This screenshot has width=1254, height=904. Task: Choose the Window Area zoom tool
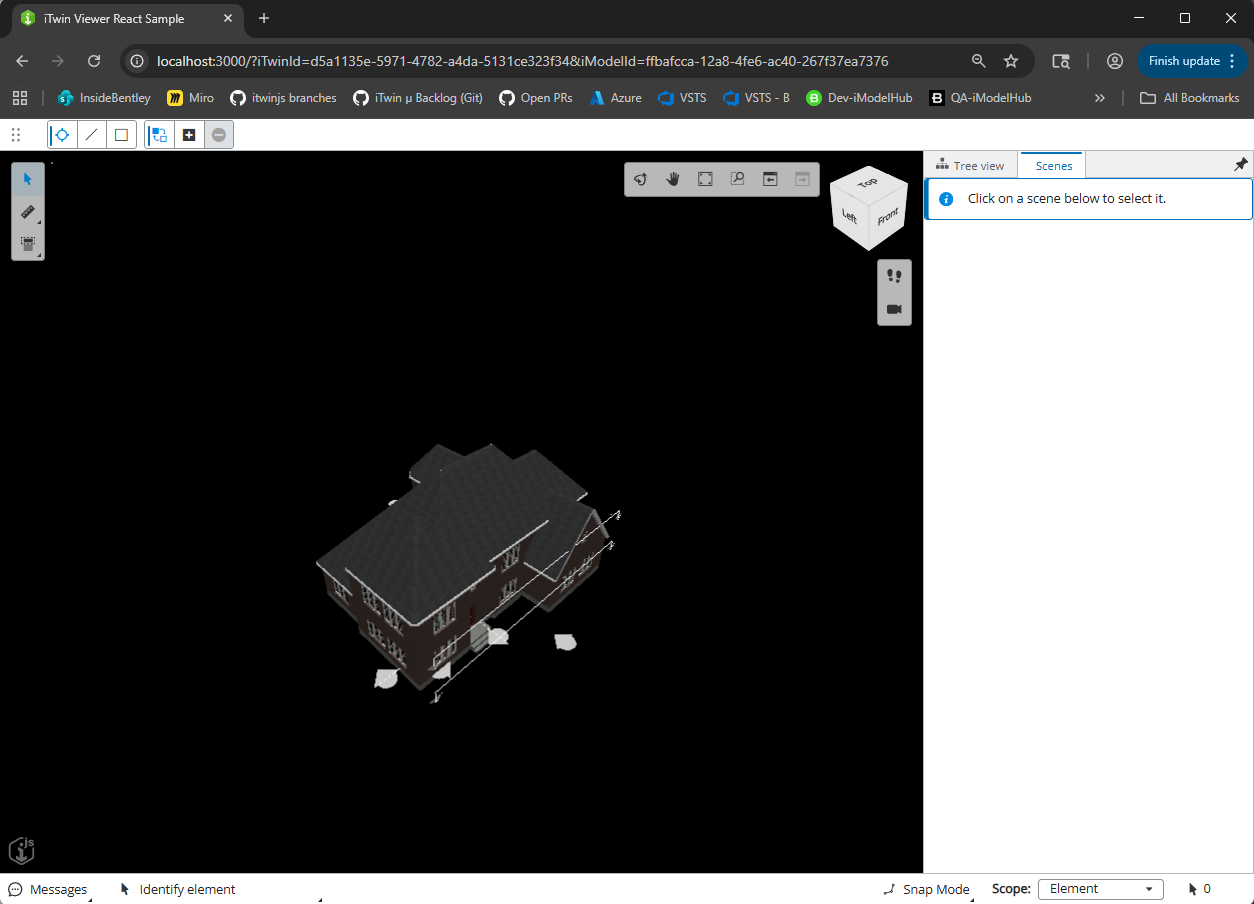pos(737,179)
